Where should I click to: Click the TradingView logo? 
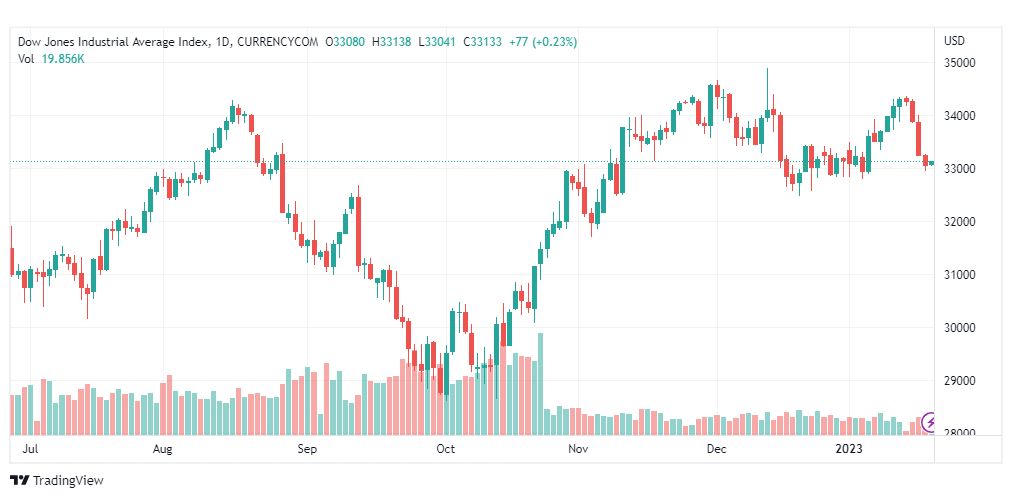pyautogui.click(x=57, y=481)
